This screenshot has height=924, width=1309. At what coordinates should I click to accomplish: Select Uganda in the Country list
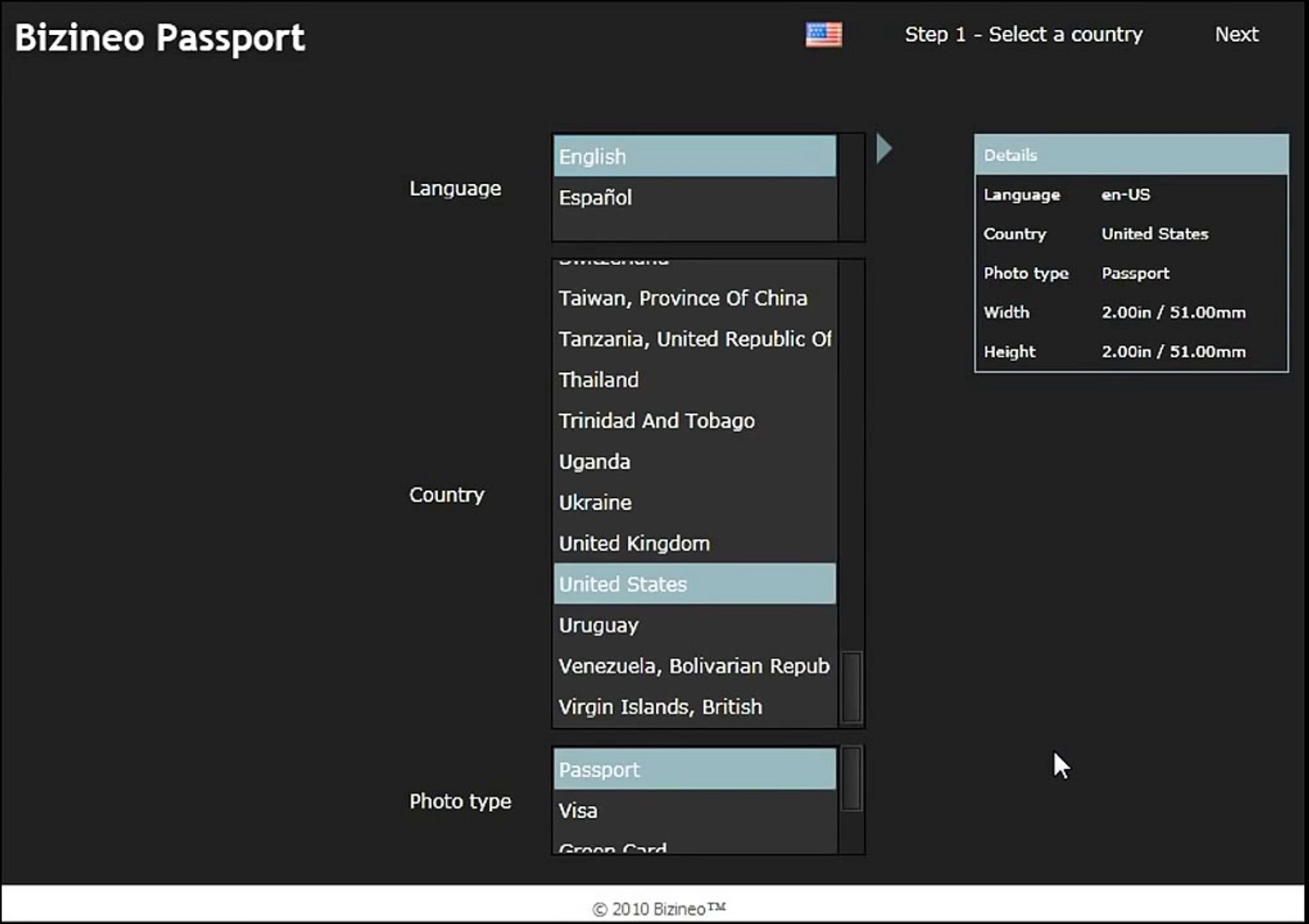coord(695,462)
